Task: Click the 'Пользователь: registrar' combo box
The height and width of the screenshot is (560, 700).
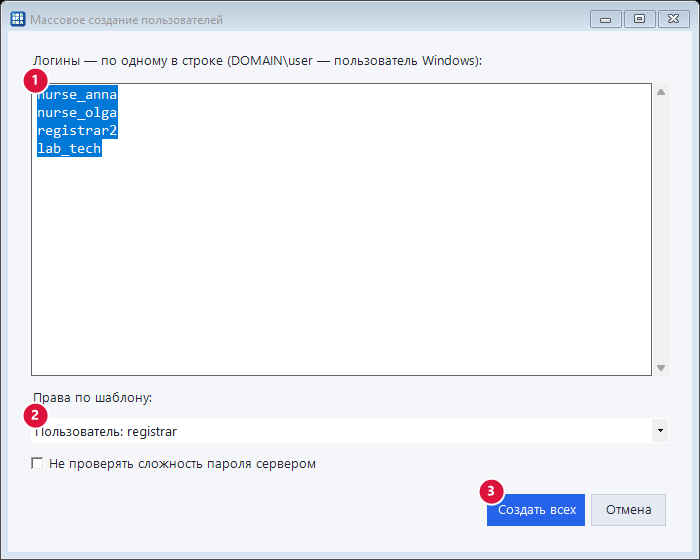Action: [x=350, y=430]
